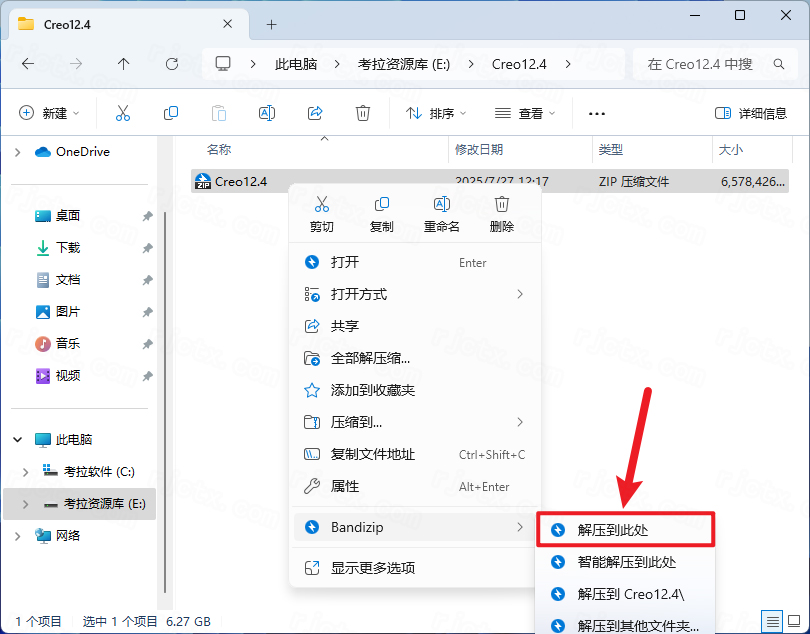Click the Share icon in toolbar
810x634 pixels.
[315, 113]
